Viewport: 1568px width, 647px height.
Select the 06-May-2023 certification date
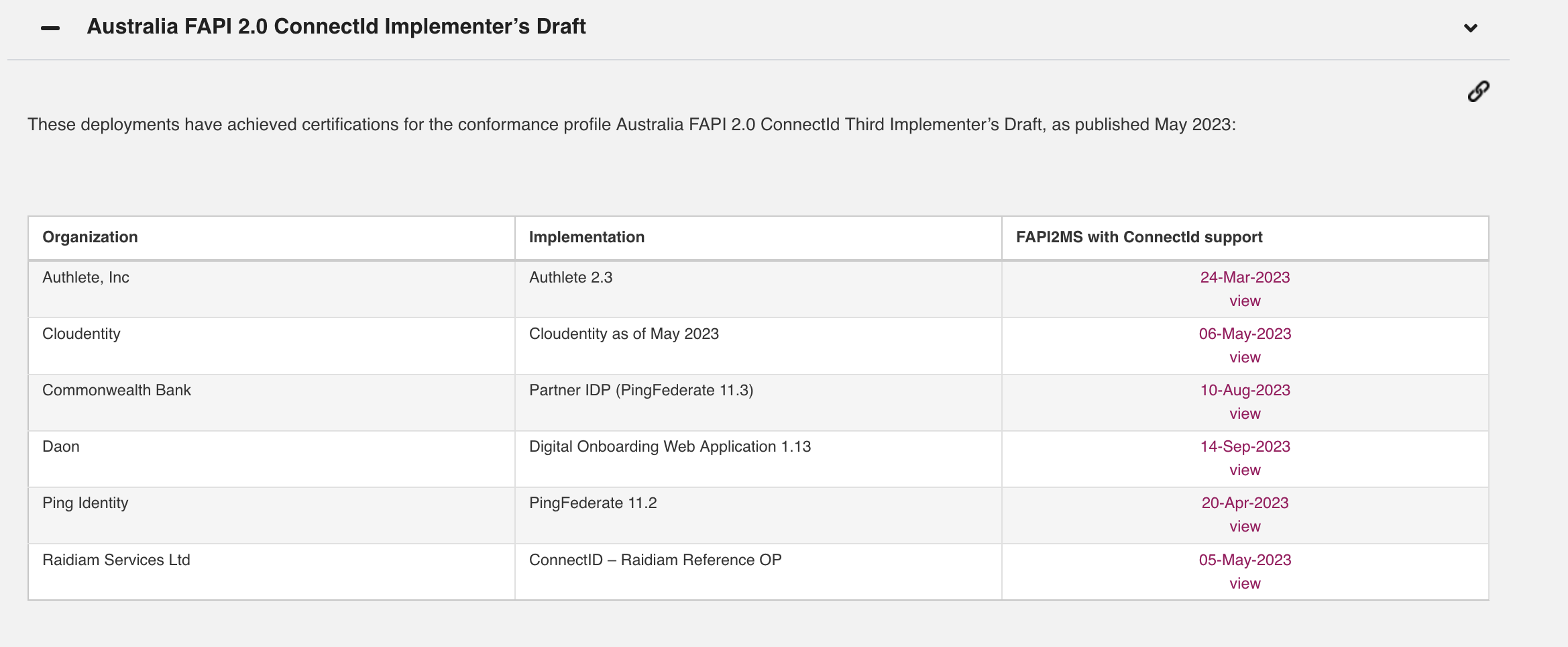(1245, 334)
